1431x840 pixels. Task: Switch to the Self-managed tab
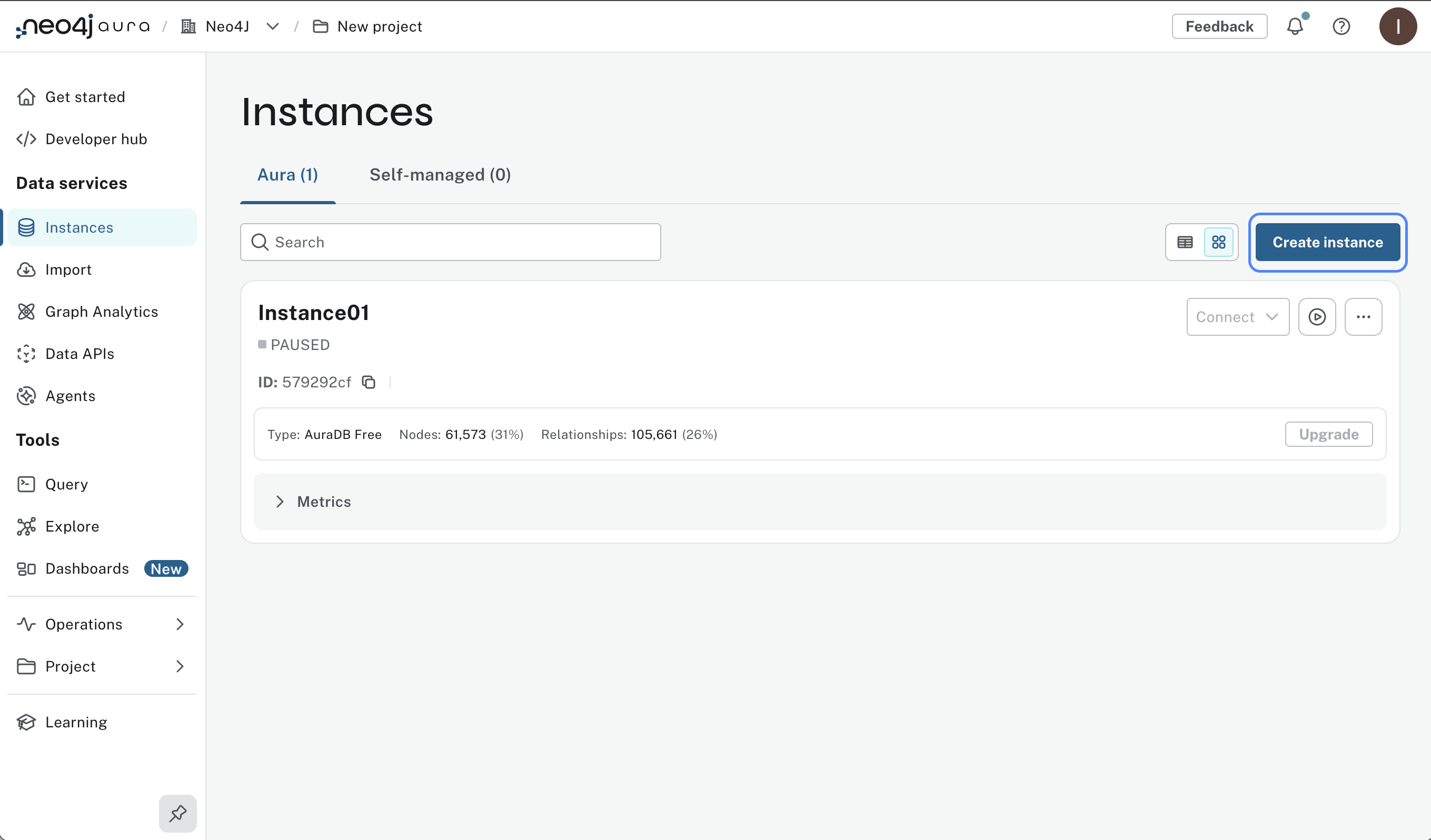[440, 175]
